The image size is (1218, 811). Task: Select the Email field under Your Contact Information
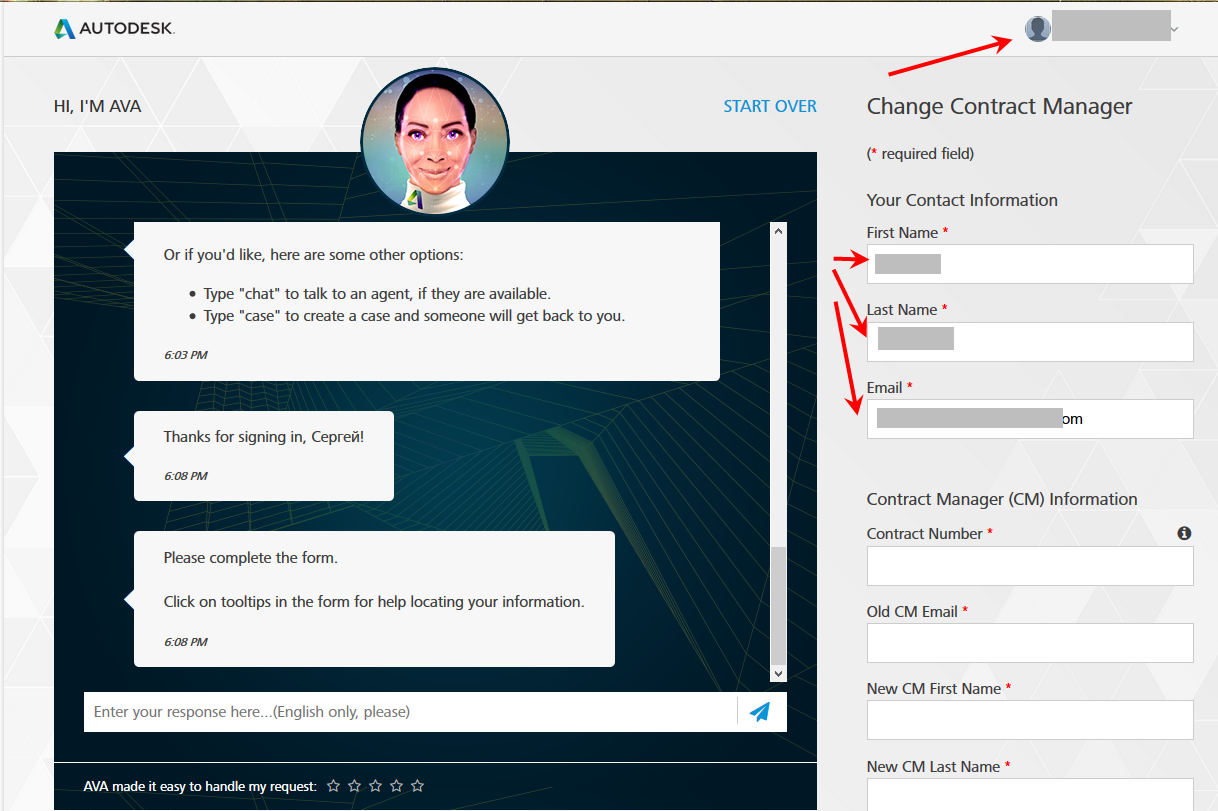tap(1030, 419)
